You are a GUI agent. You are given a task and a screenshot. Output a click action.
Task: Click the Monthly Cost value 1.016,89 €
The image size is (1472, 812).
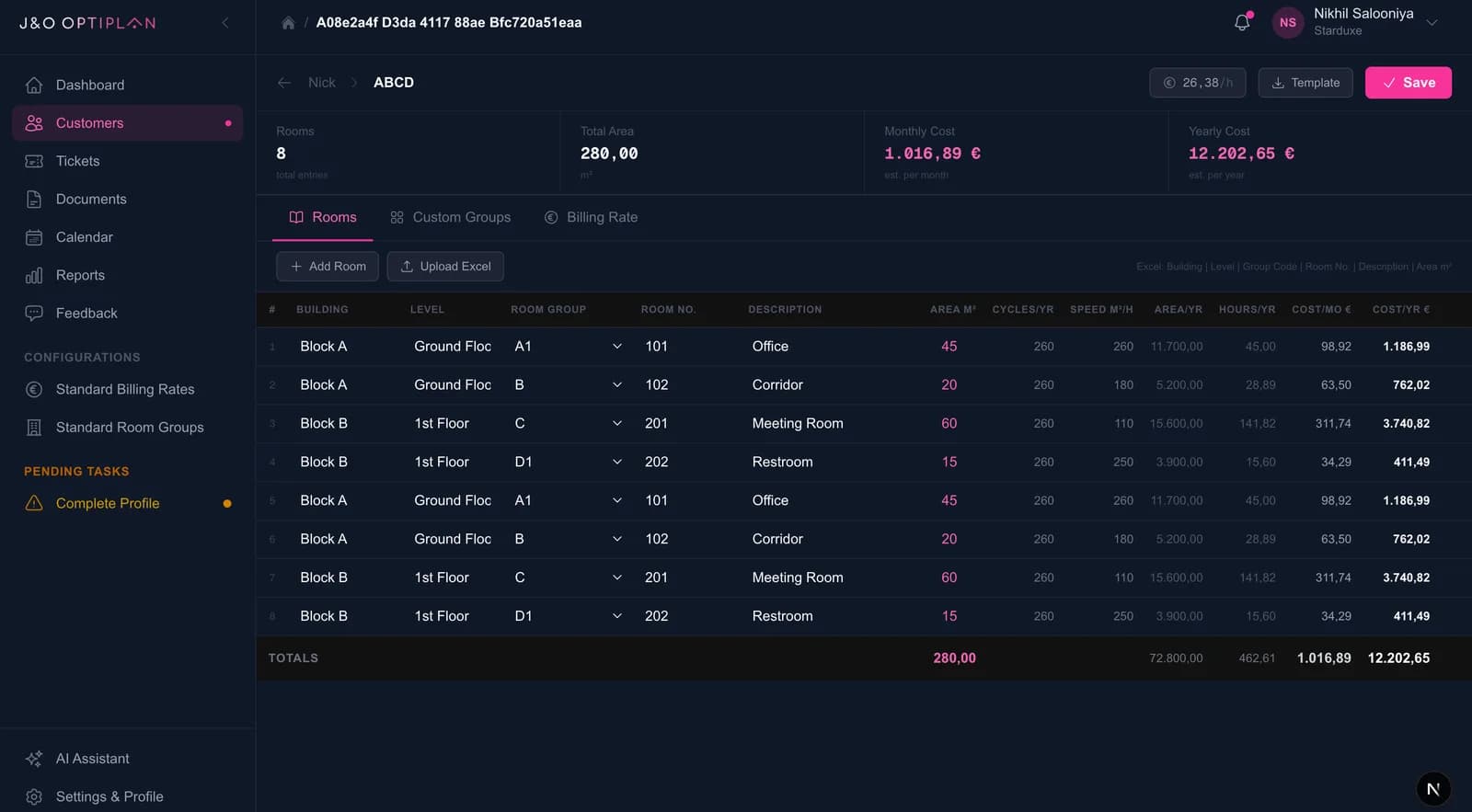932,154
